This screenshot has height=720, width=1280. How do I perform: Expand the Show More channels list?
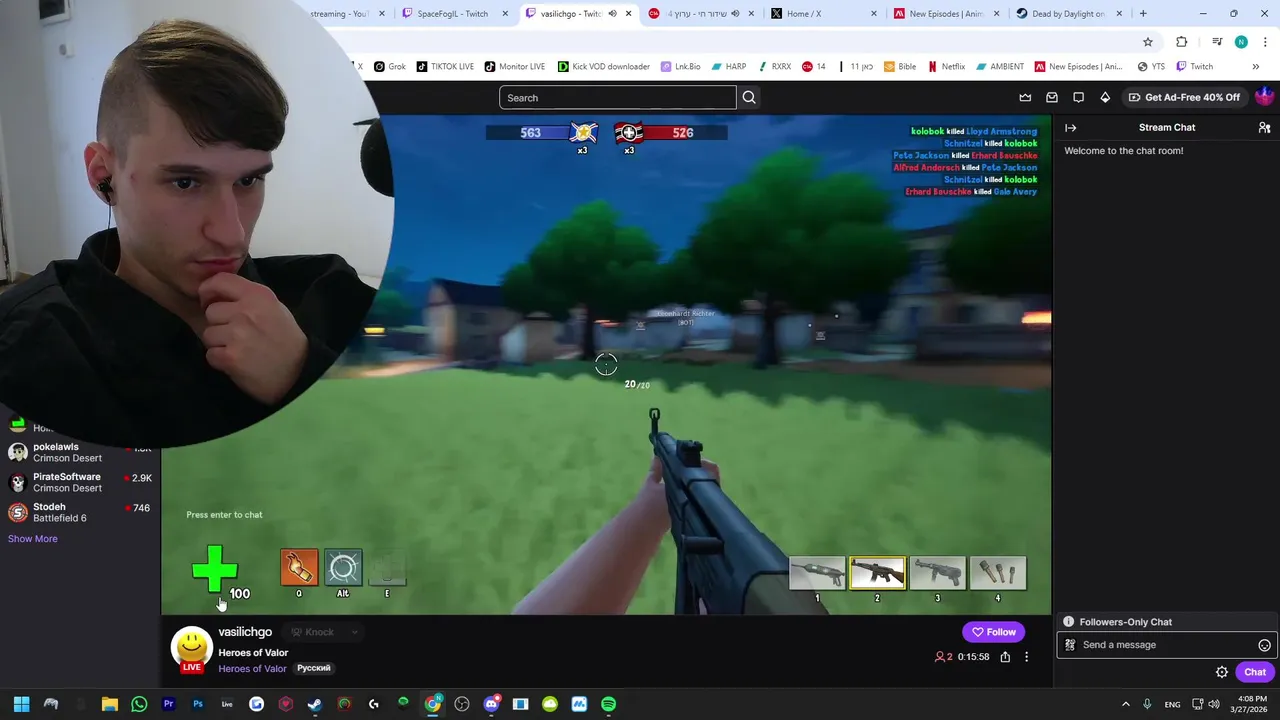[x=33, y=539]
